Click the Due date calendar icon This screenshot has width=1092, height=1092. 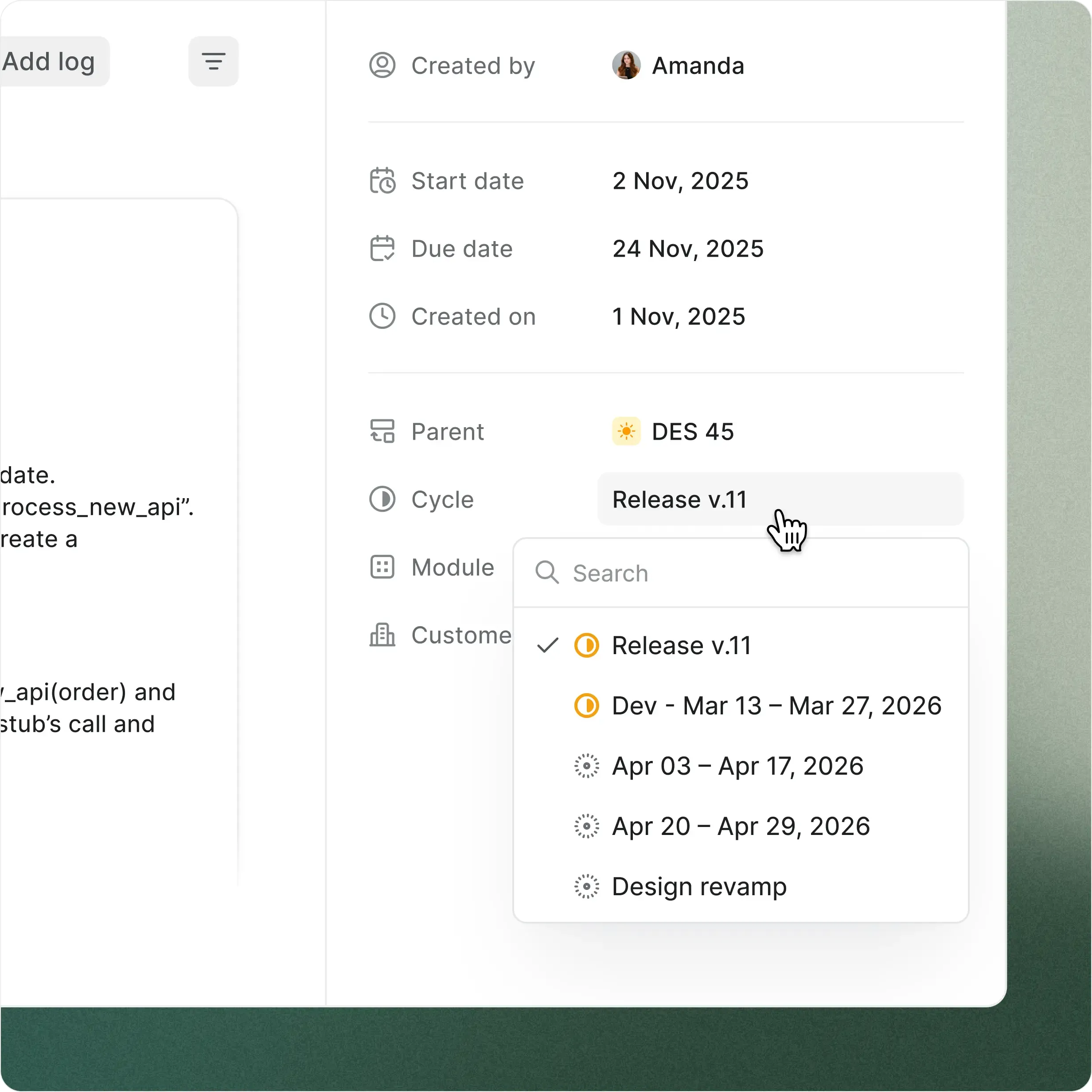tap(382, 249)
